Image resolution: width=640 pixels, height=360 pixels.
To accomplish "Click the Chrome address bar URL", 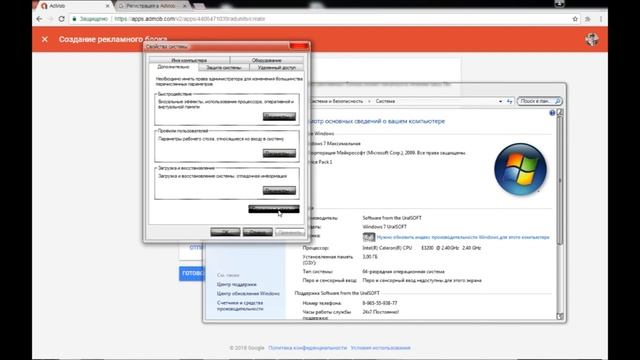I will 190,19.
